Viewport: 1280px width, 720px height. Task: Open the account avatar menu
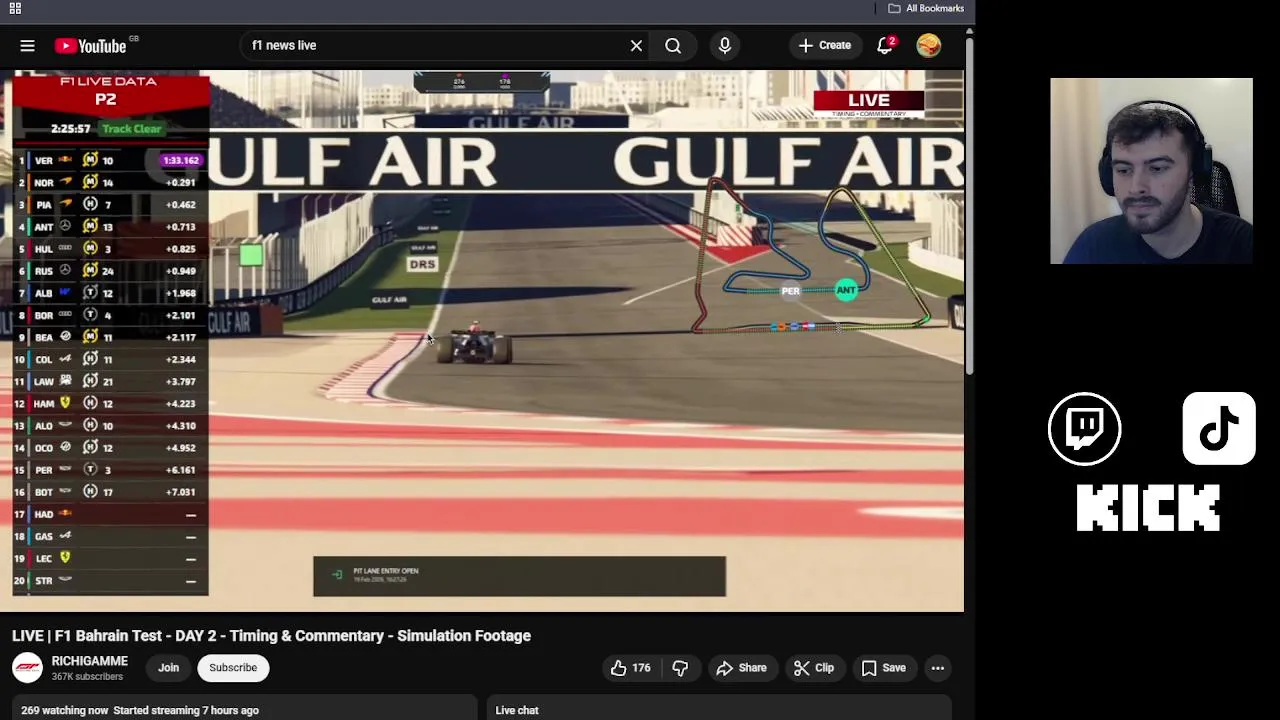(928, 45)
